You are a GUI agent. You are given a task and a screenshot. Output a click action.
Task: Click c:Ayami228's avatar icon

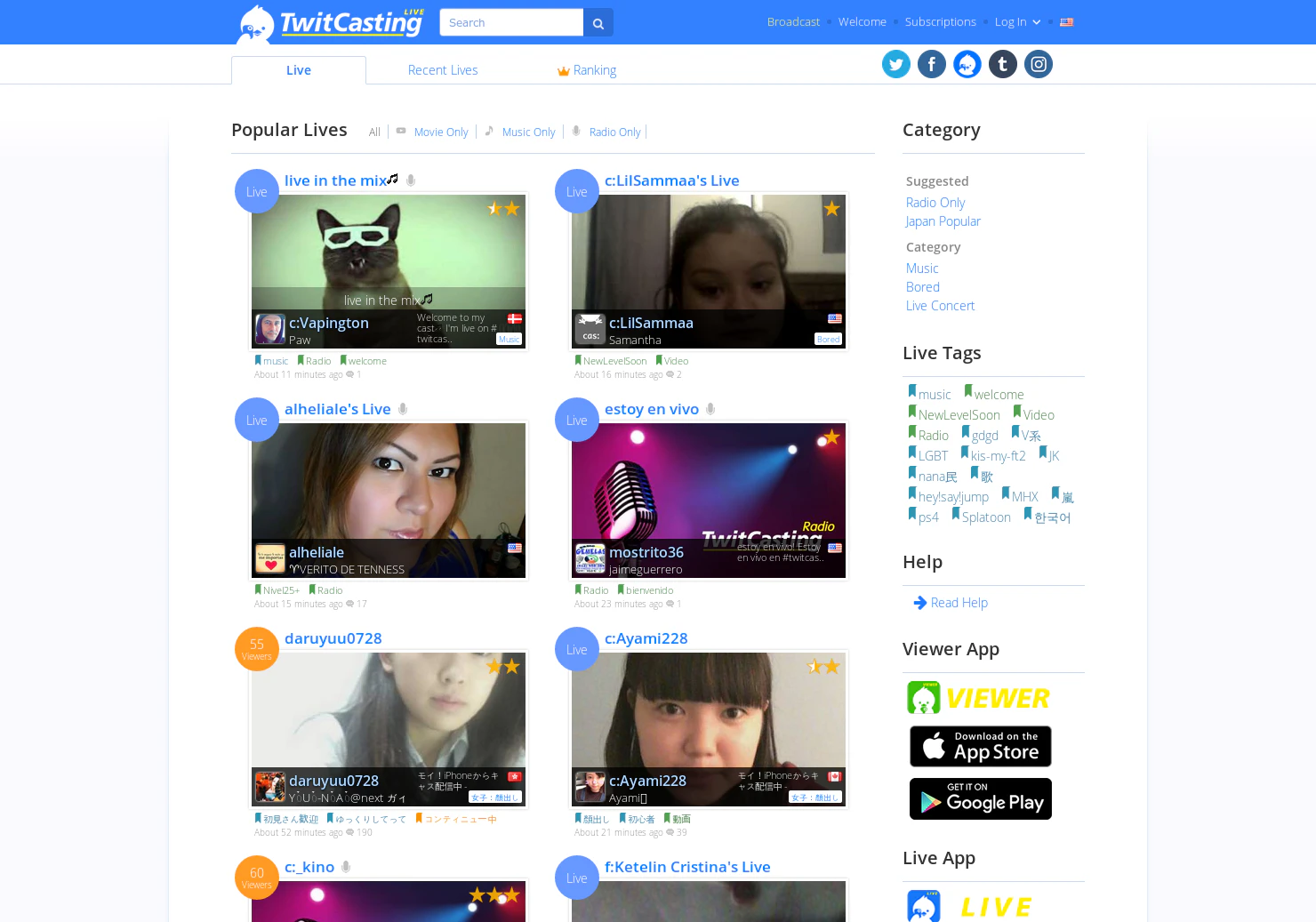pos(590,787)
